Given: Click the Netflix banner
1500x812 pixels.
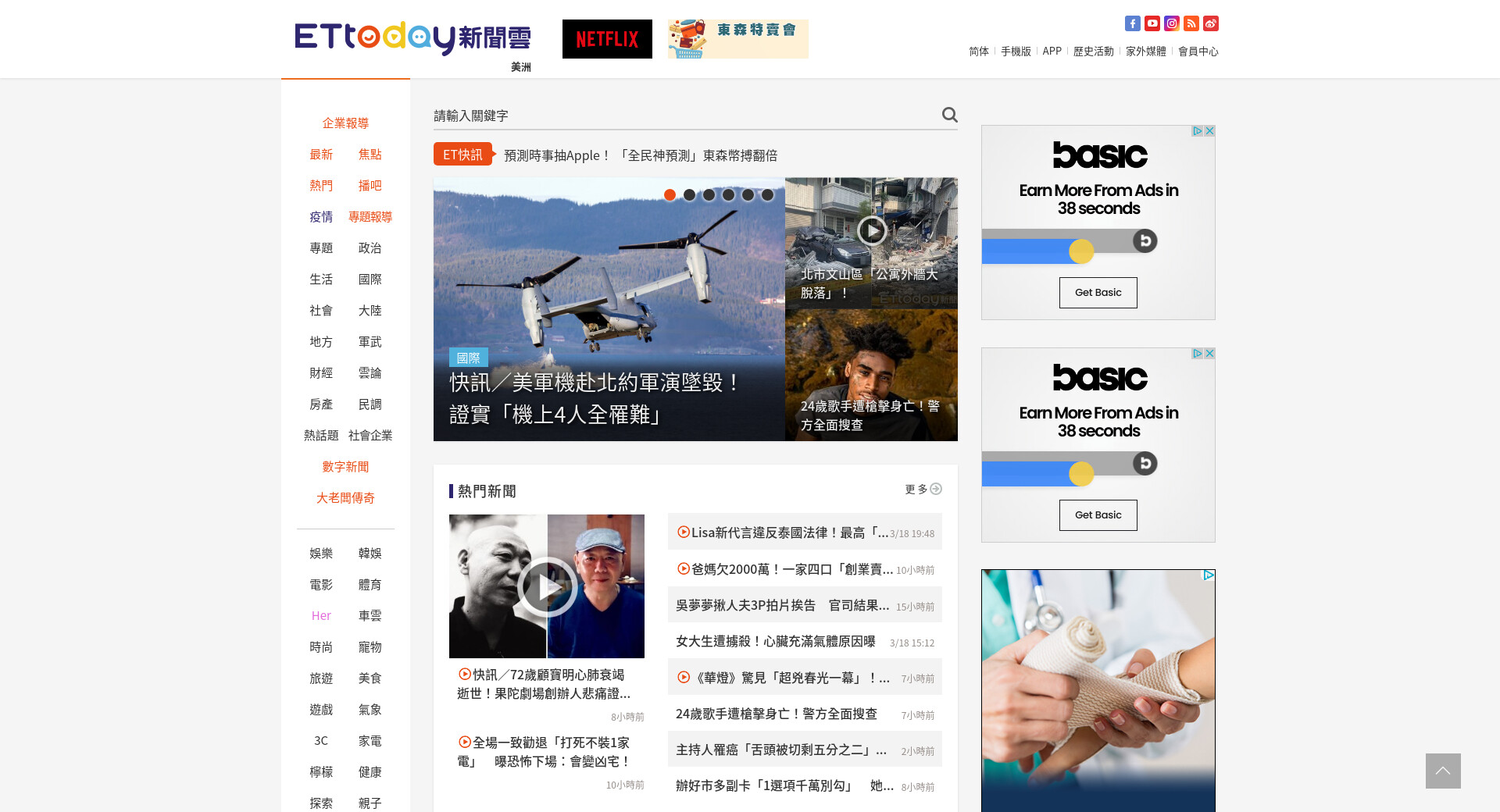Looking at the screenshot, I should pyautogui.click(x=607, y=39).
